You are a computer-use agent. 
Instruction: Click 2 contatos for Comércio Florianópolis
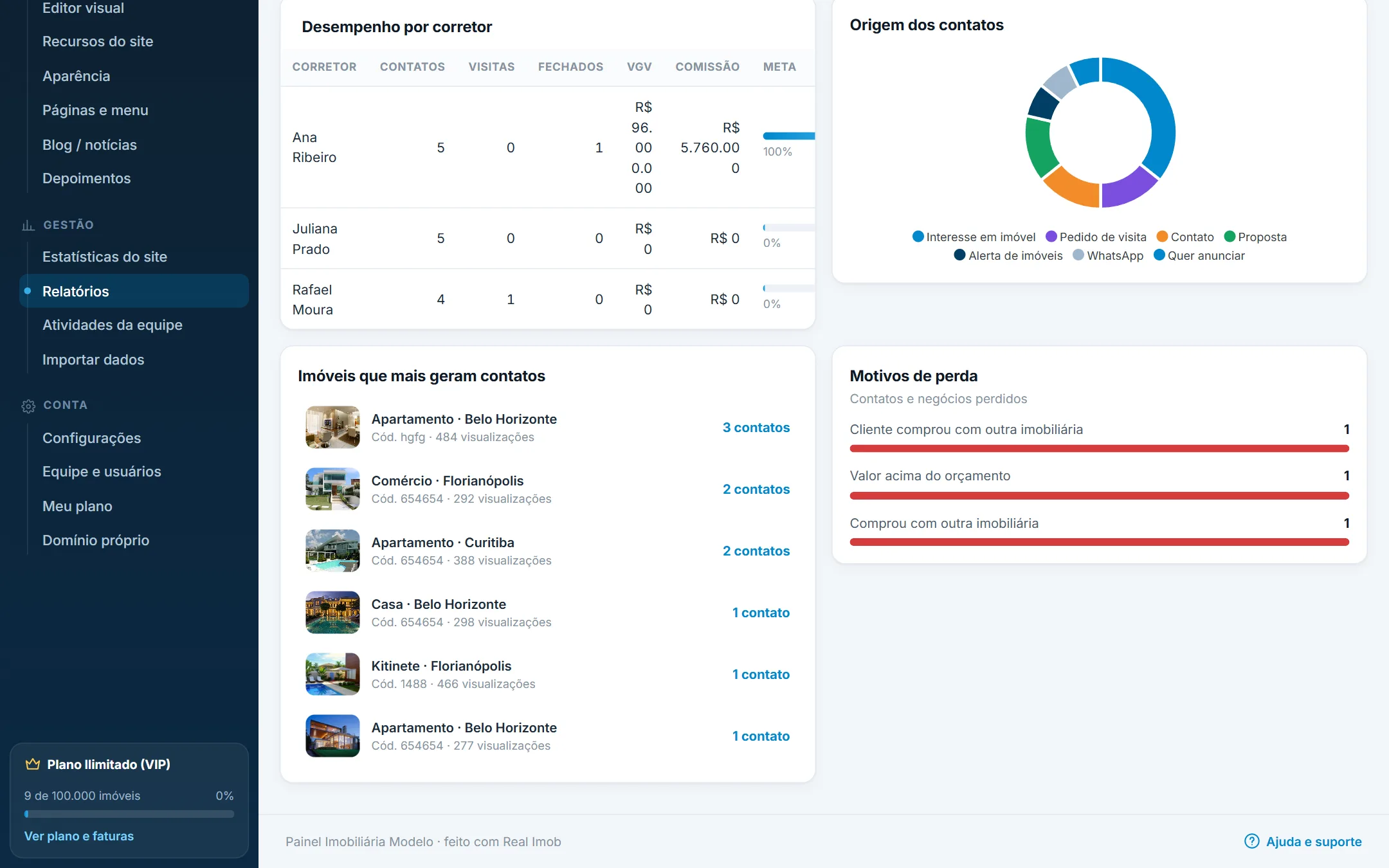click(x=756, y=489)
